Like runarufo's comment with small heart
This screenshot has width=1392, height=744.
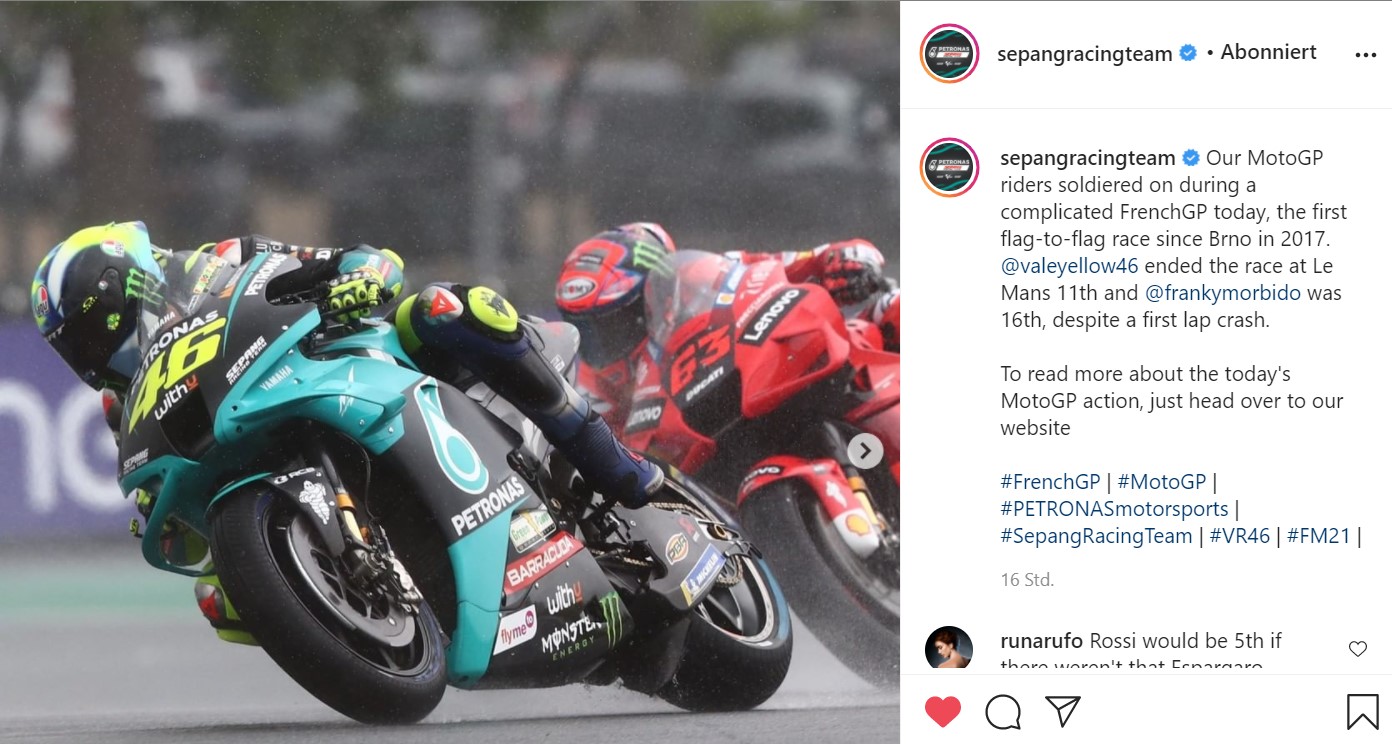1358,649
